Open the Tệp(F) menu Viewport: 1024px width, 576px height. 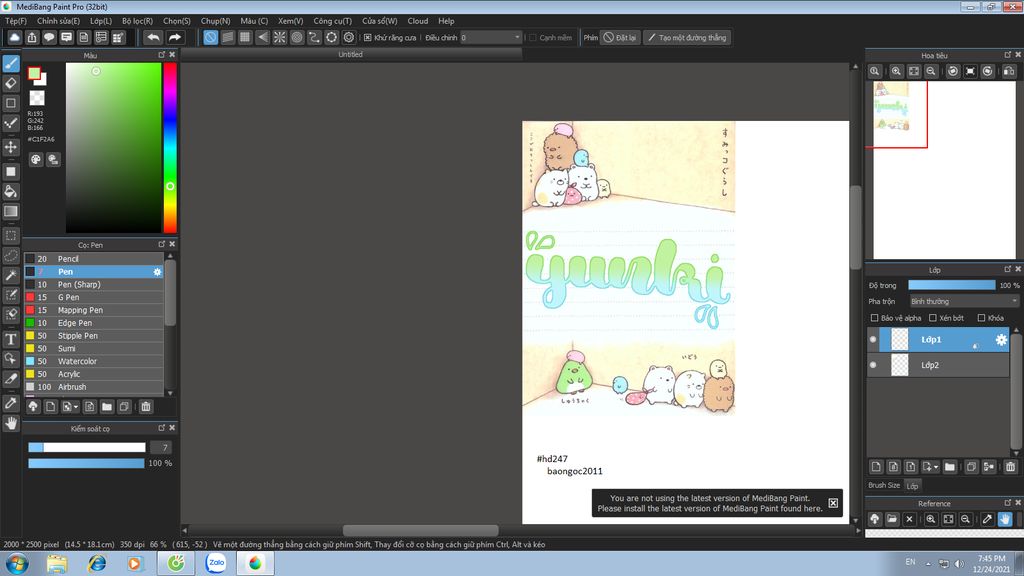pos(16,21)
